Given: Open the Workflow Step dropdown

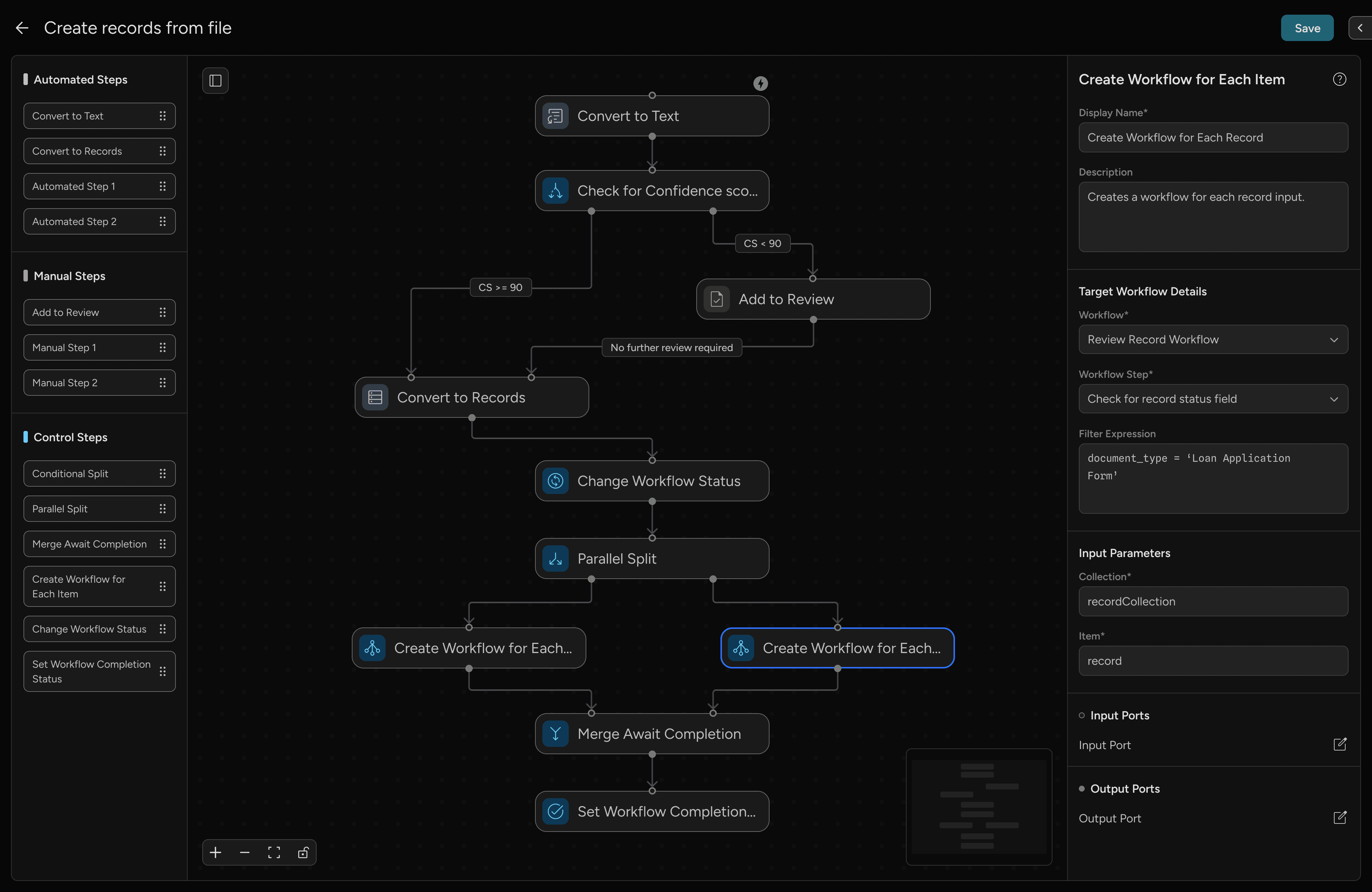Looking at the screenshot, I should (x=1212, y=398).
